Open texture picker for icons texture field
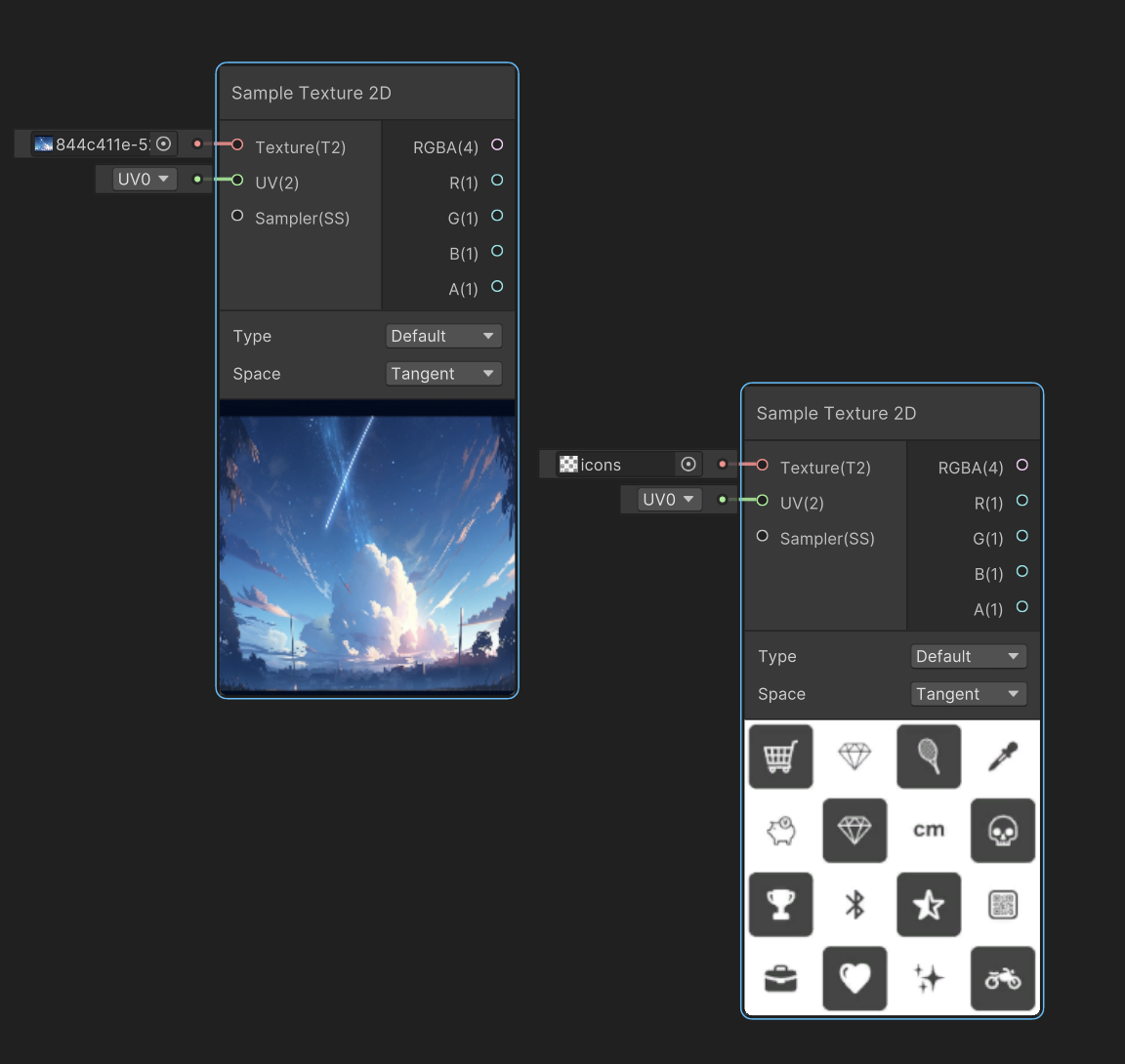 [688, 464]
